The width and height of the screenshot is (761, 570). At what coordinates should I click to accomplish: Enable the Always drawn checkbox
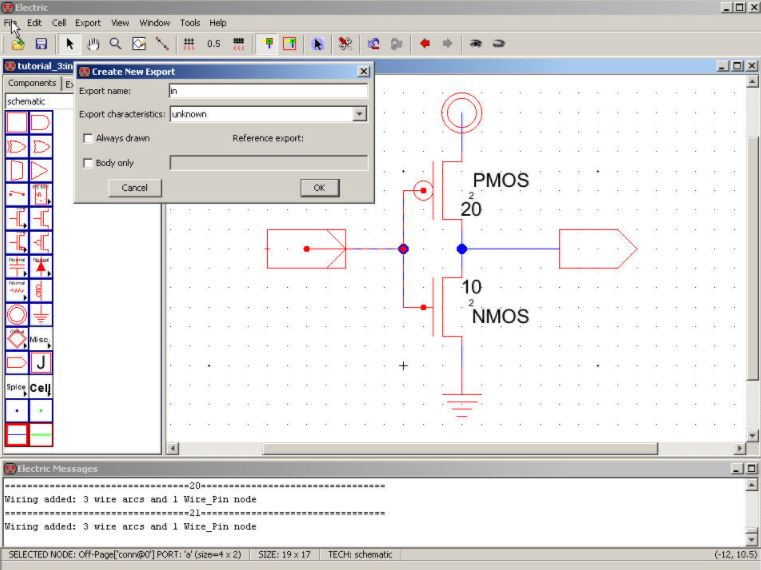[88, 138]
